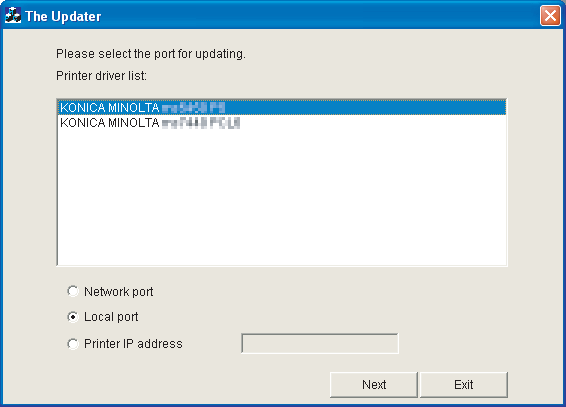Click blurred model name in second row
This screenshot has width=566, height=407.
point(201,123)
